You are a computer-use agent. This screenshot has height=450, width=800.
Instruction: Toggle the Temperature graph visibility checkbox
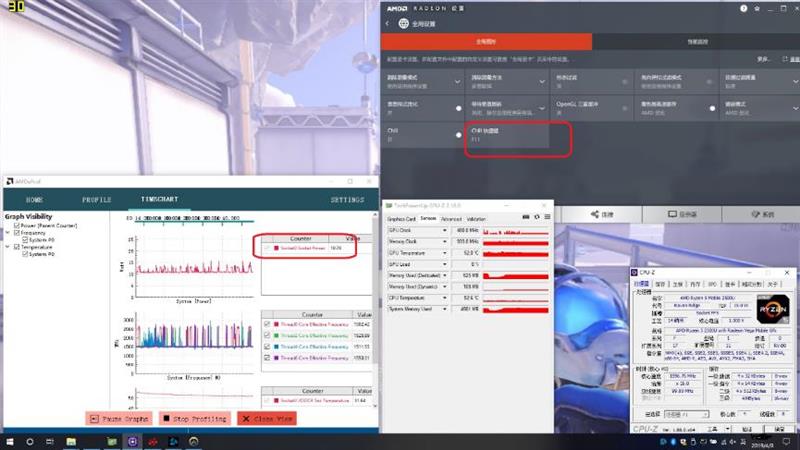coord(17,247)
